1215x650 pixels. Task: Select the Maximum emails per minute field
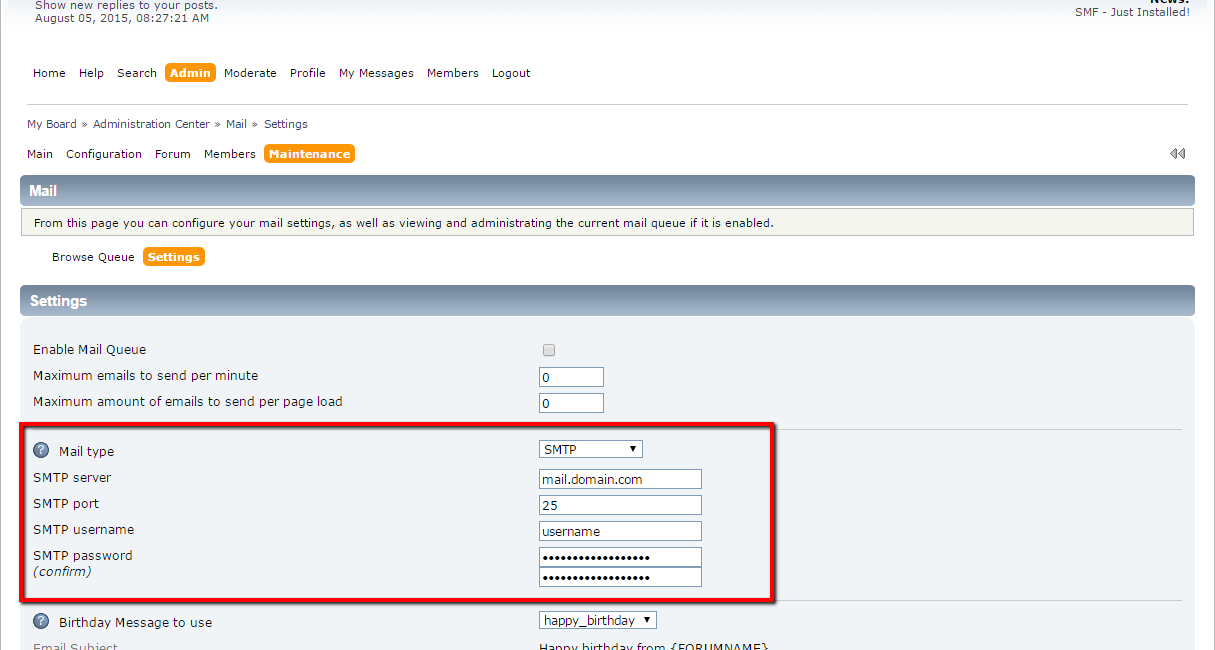point(571,376)
